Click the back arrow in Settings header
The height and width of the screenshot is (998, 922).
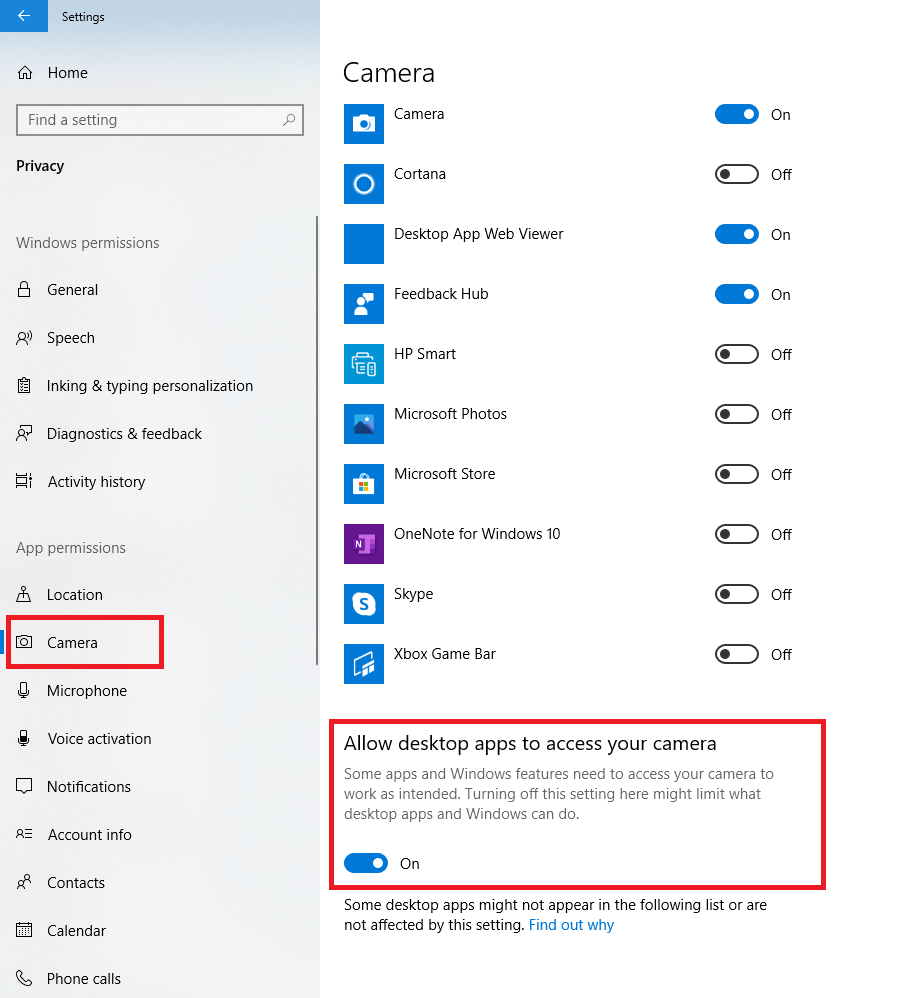[x=24, y=16]
